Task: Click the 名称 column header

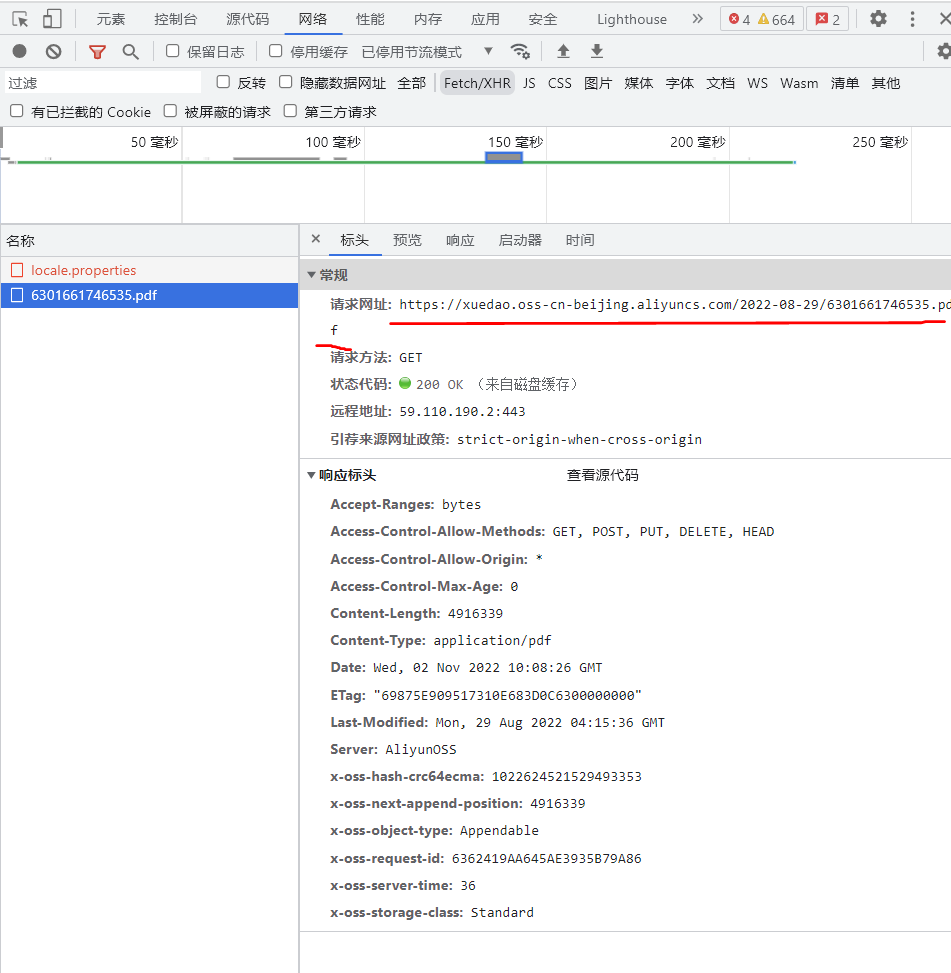Action: point(150,241)
